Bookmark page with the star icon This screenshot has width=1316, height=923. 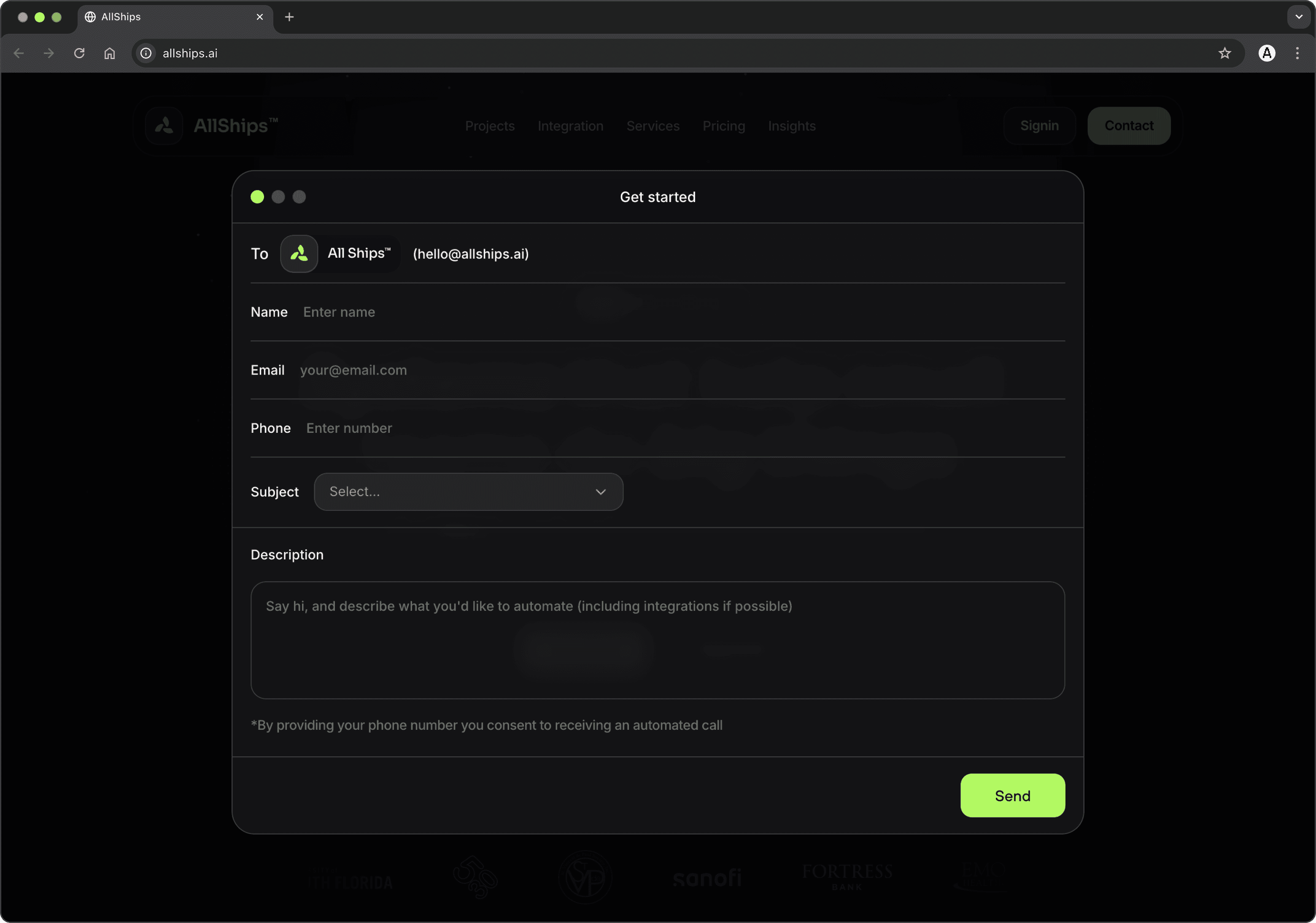[1224, 53]
